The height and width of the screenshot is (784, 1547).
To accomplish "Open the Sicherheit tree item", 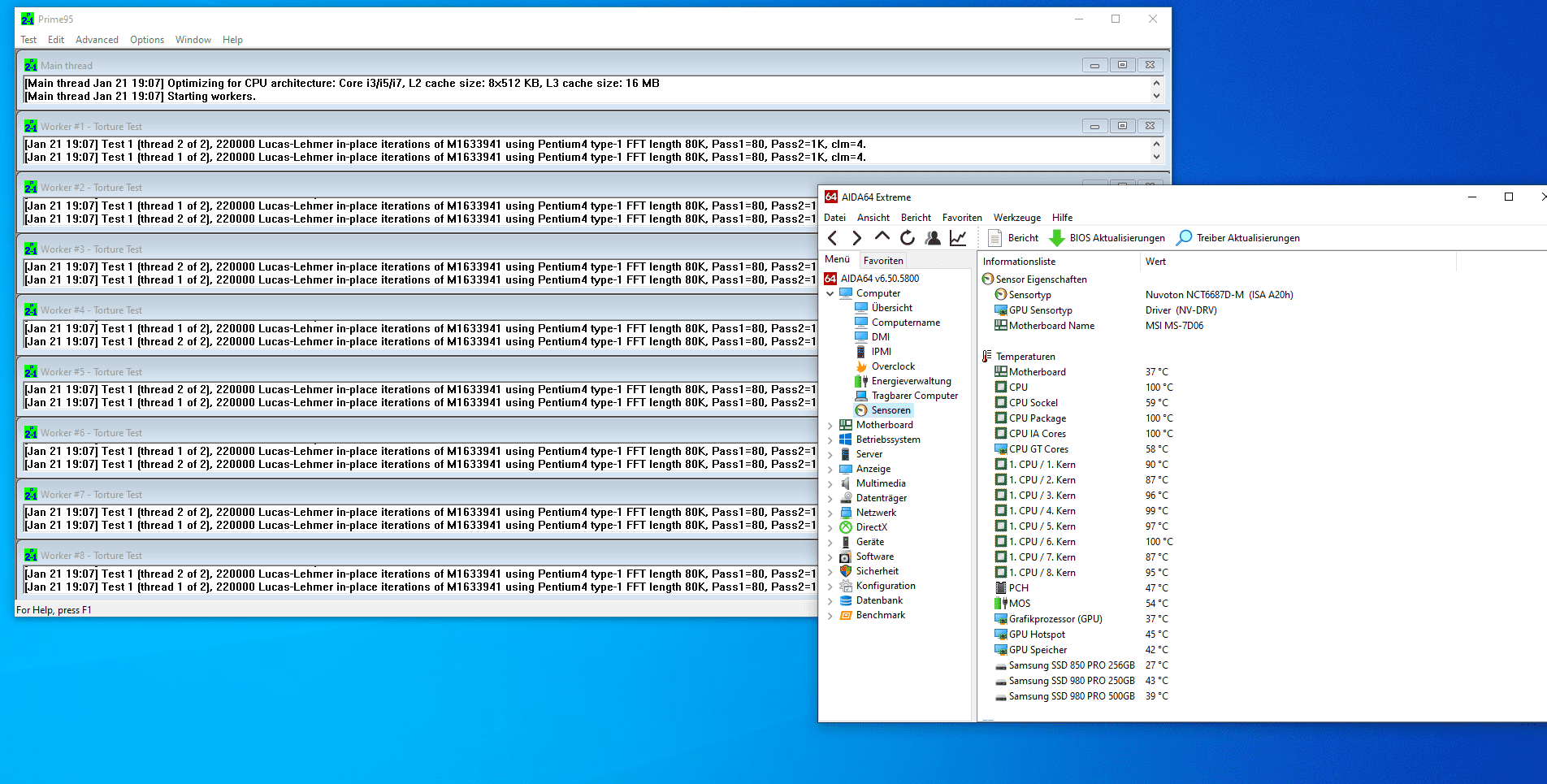I will point(877,571).
